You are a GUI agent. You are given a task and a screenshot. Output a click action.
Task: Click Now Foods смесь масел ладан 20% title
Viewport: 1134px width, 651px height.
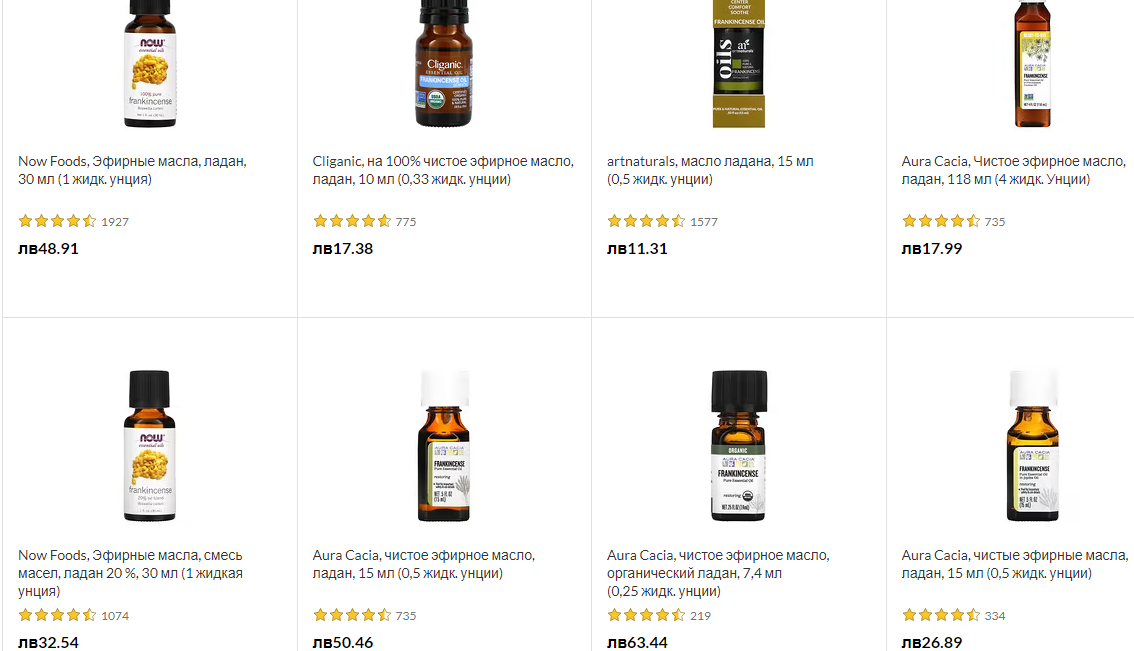click(131, 573)
